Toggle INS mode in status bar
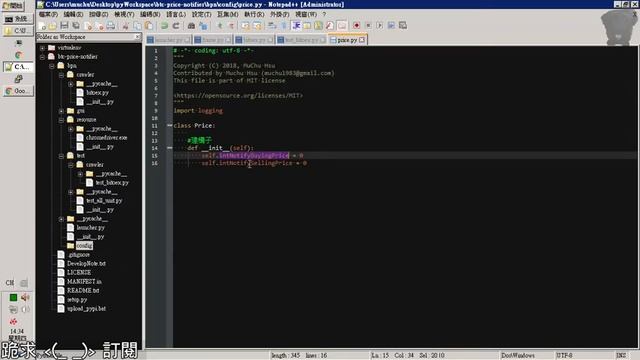This screenshot has height=360, width=640. tap(621, 355)
